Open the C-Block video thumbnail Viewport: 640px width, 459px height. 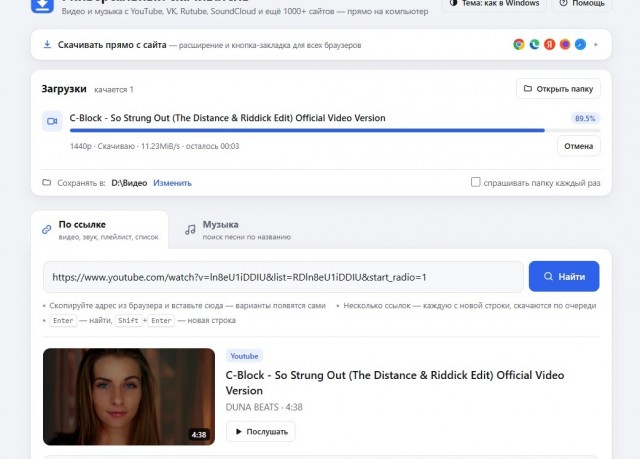tap(129, 397)
